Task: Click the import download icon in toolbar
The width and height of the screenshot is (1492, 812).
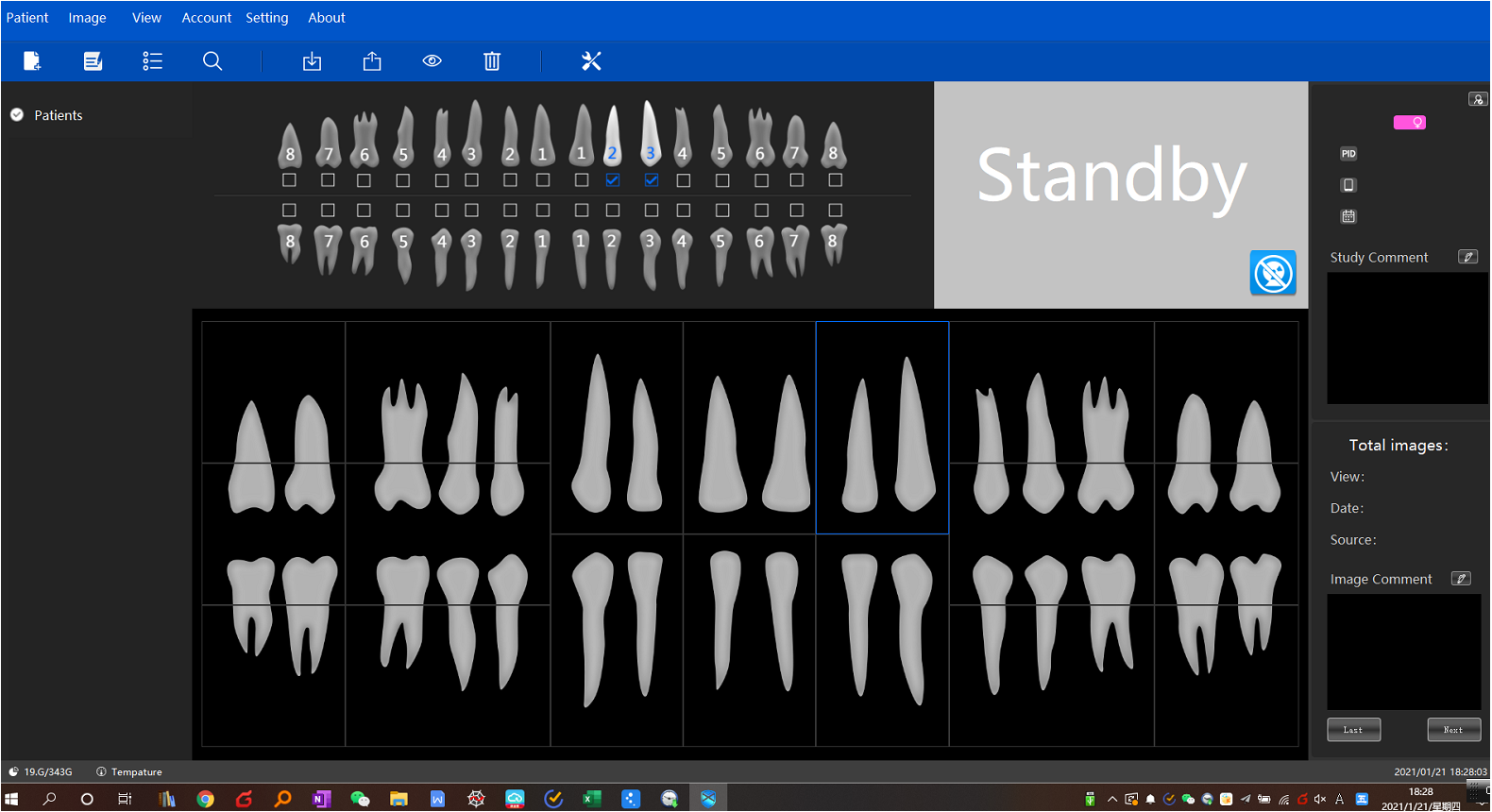Action: click(x=312, y=61)
